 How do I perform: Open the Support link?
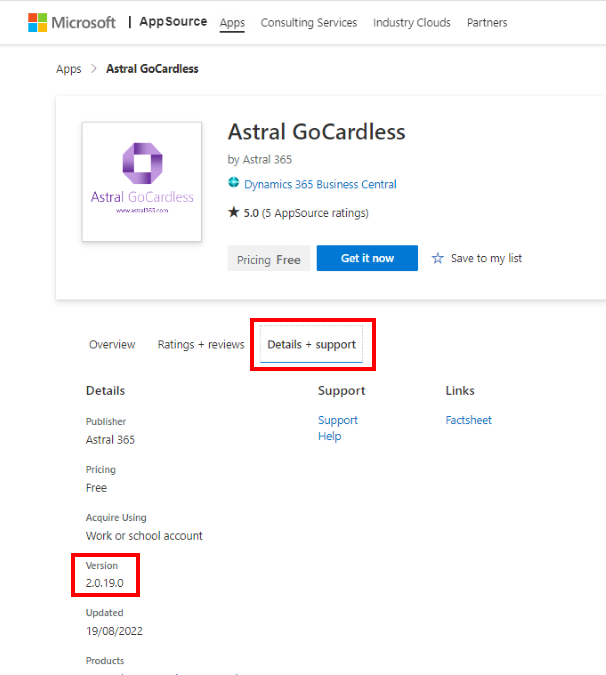pos(337,420)
